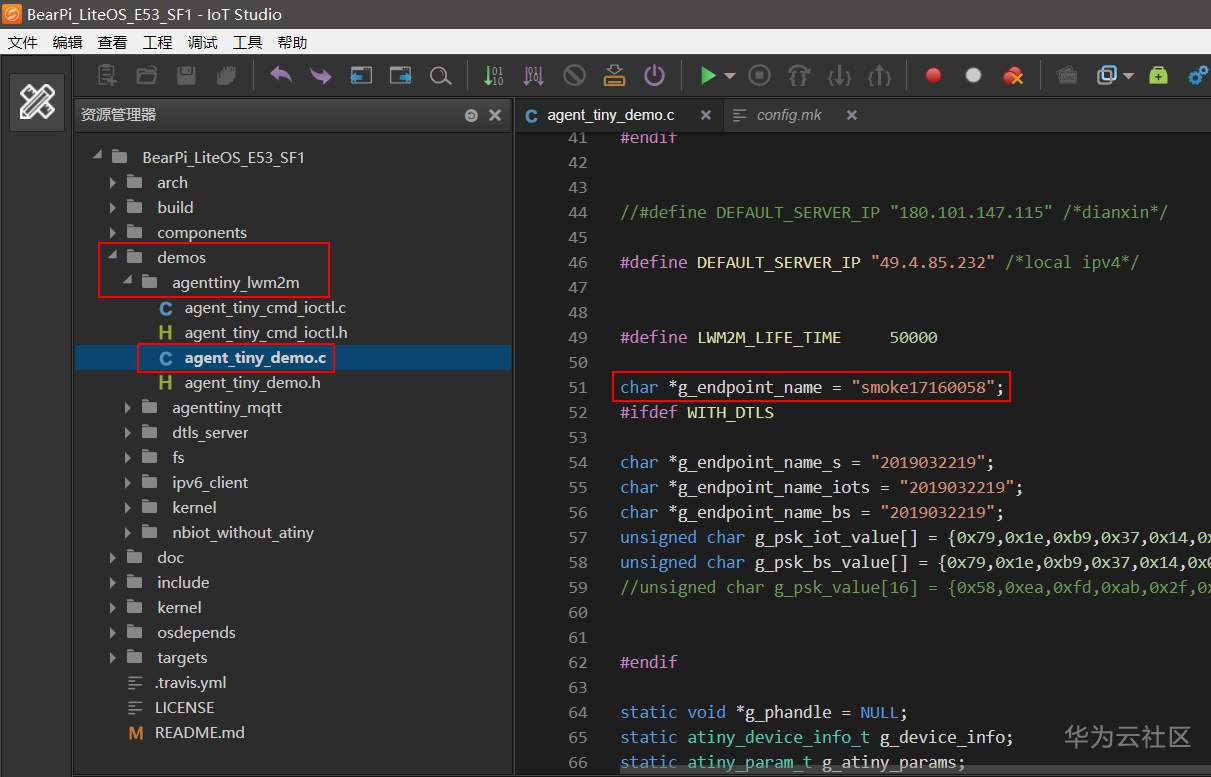Image resolution: width=1211 pixels, height=777 pixels.
Task: Click the pencil-ruler icon in left sidebar
Action: 37,101
